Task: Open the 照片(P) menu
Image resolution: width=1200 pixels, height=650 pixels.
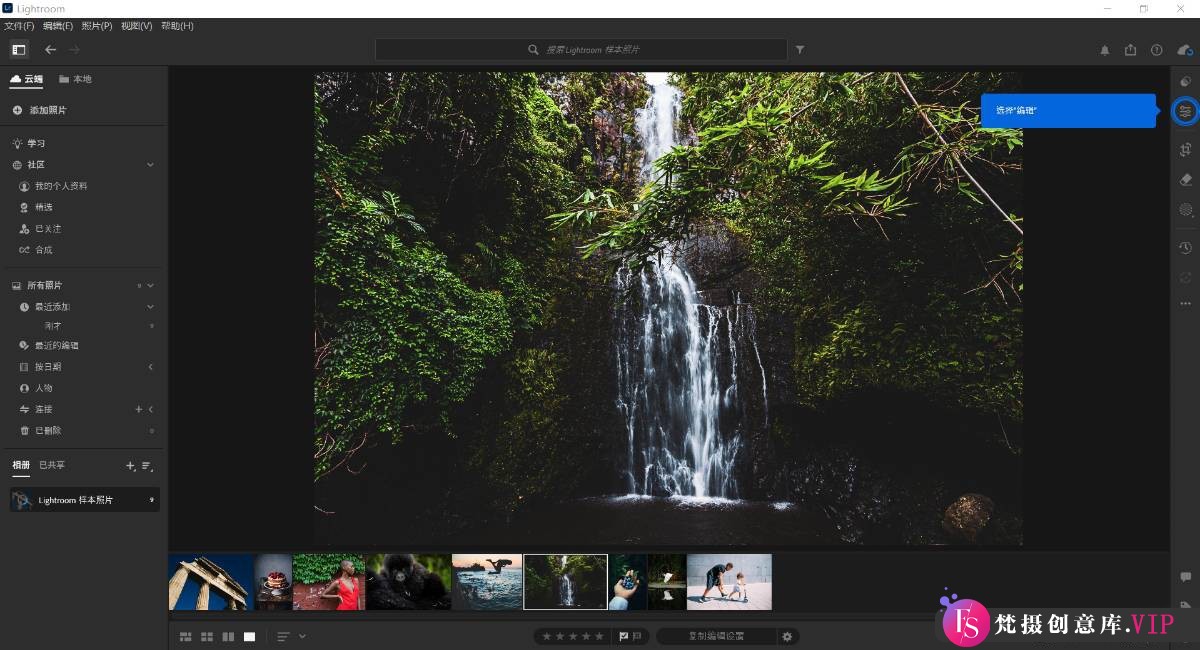Action: tap(97, 25)
